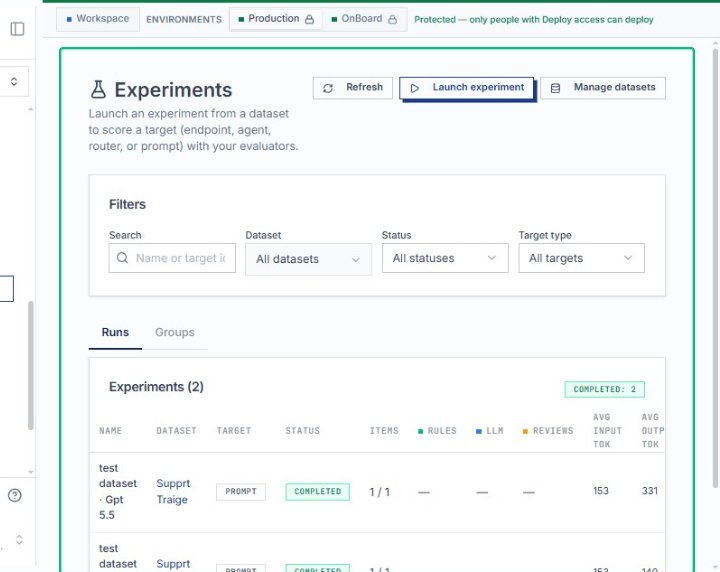
Task: Click the DATASET column header
Action: point(176,431)
